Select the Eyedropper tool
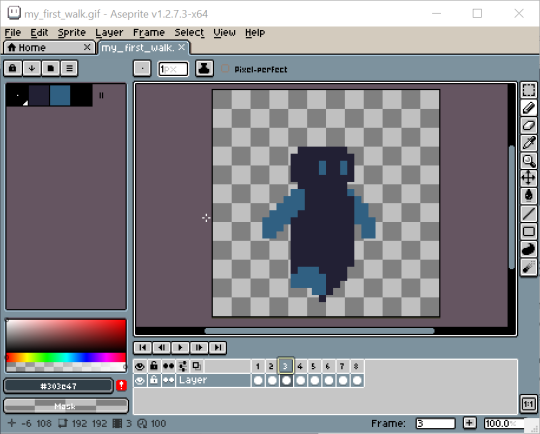 point(529,143)
